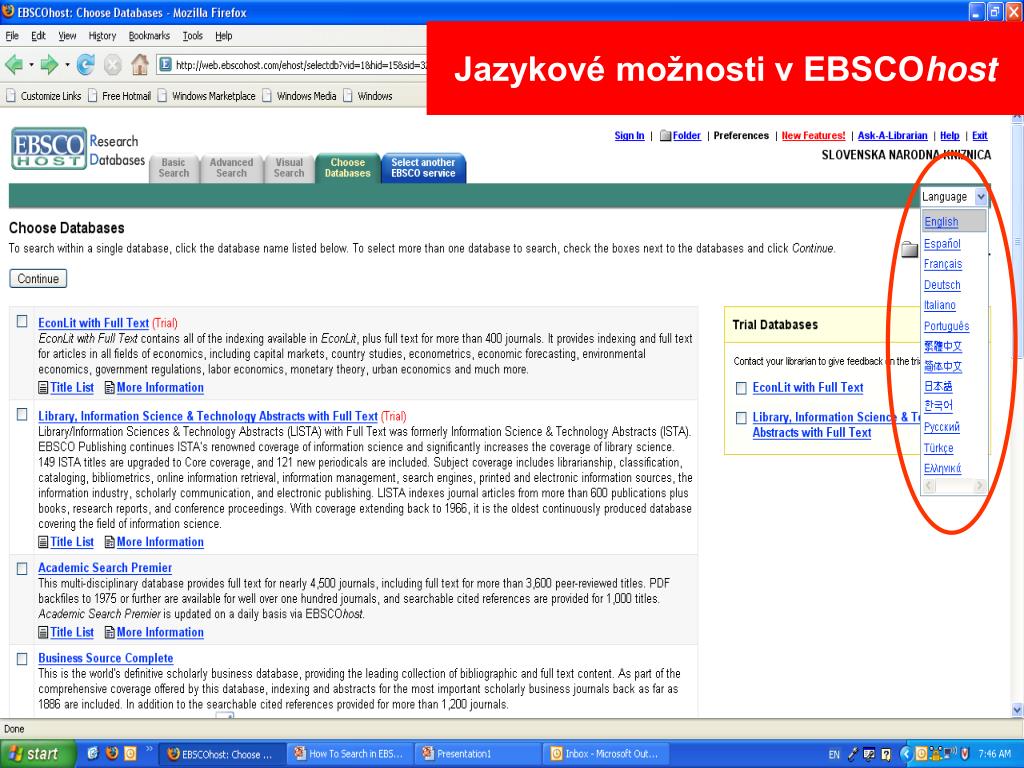The image size is (1024, 768).
Task: Check the Business Source Complete checkbox
Action: coord(22,659)
